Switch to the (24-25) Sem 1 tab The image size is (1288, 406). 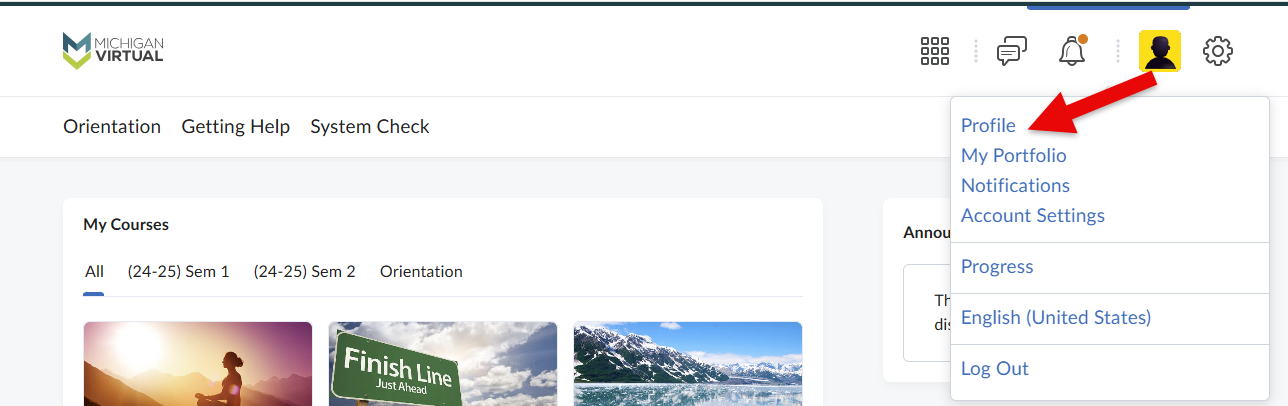tap(178, 271)
